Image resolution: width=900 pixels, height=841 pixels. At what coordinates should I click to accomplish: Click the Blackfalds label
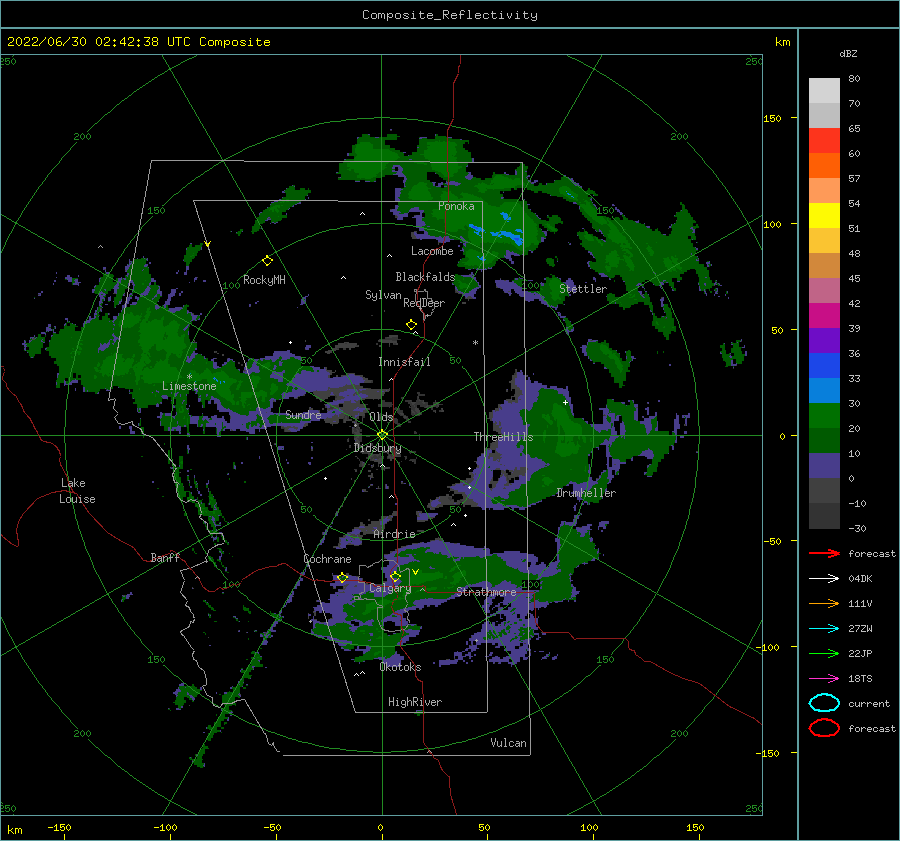click(425, 277)
